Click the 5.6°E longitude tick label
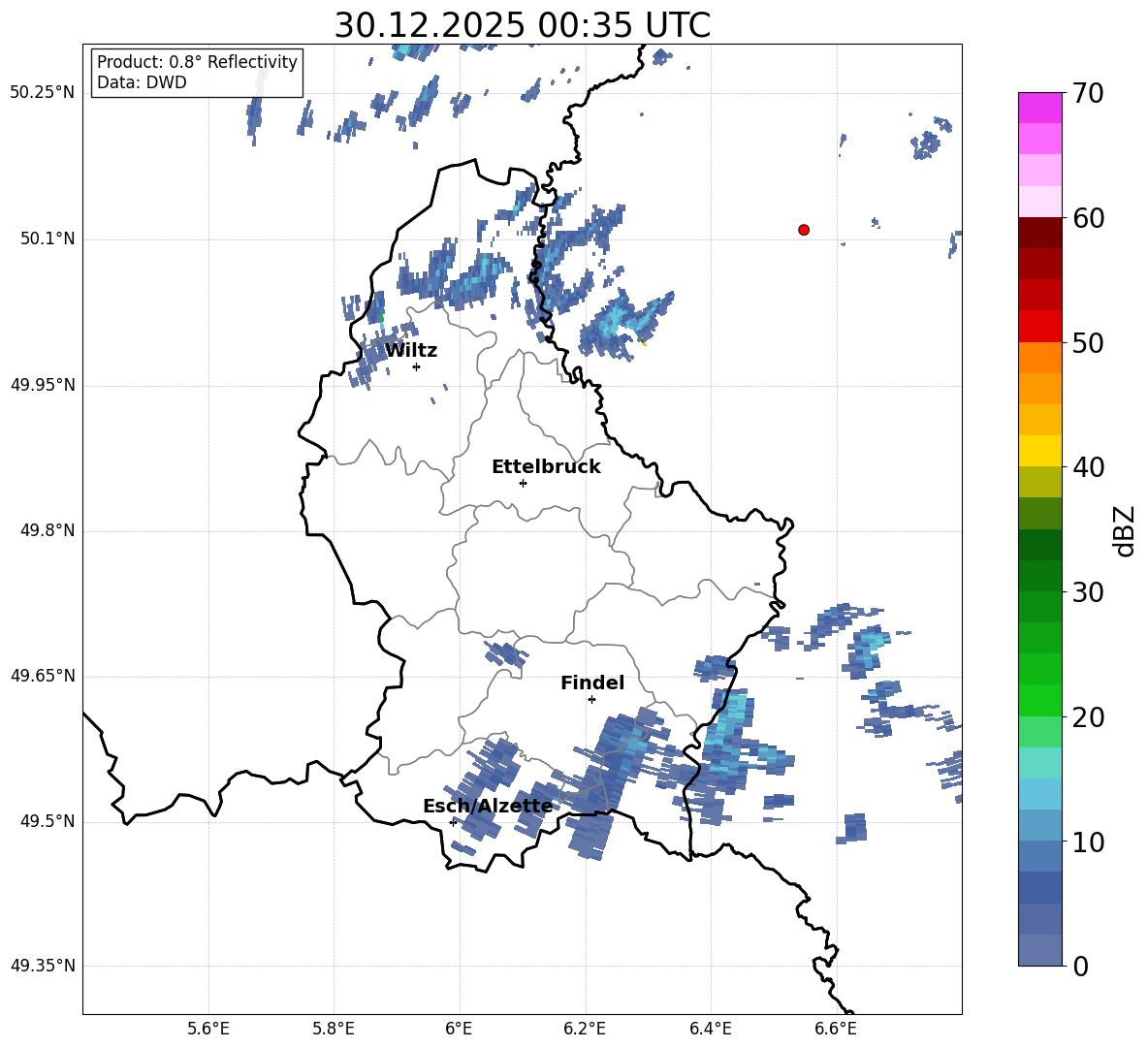The image size is (1148, 1048). 208,1029
